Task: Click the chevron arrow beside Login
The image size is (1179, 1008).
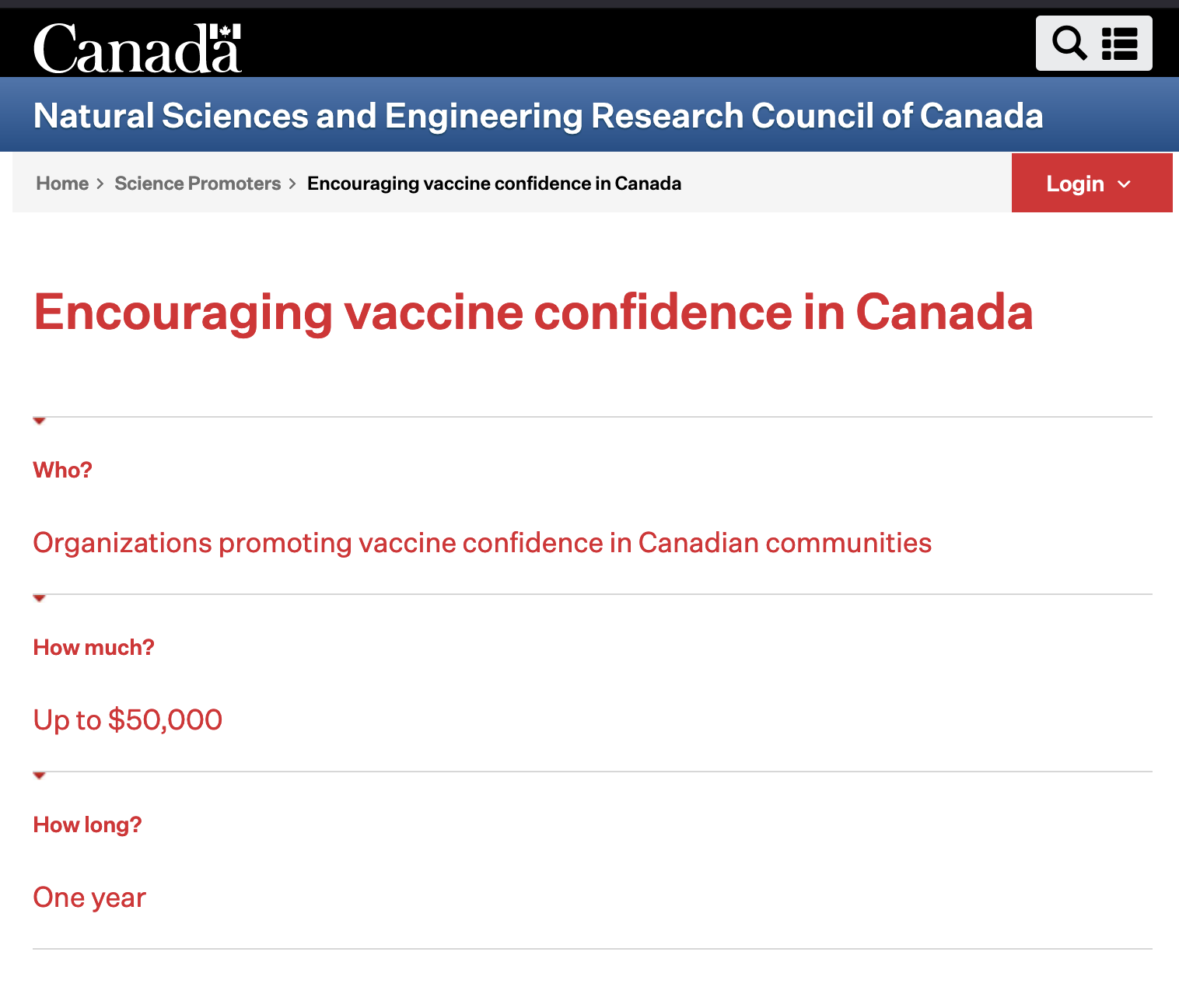Action: coord(1124,184)
